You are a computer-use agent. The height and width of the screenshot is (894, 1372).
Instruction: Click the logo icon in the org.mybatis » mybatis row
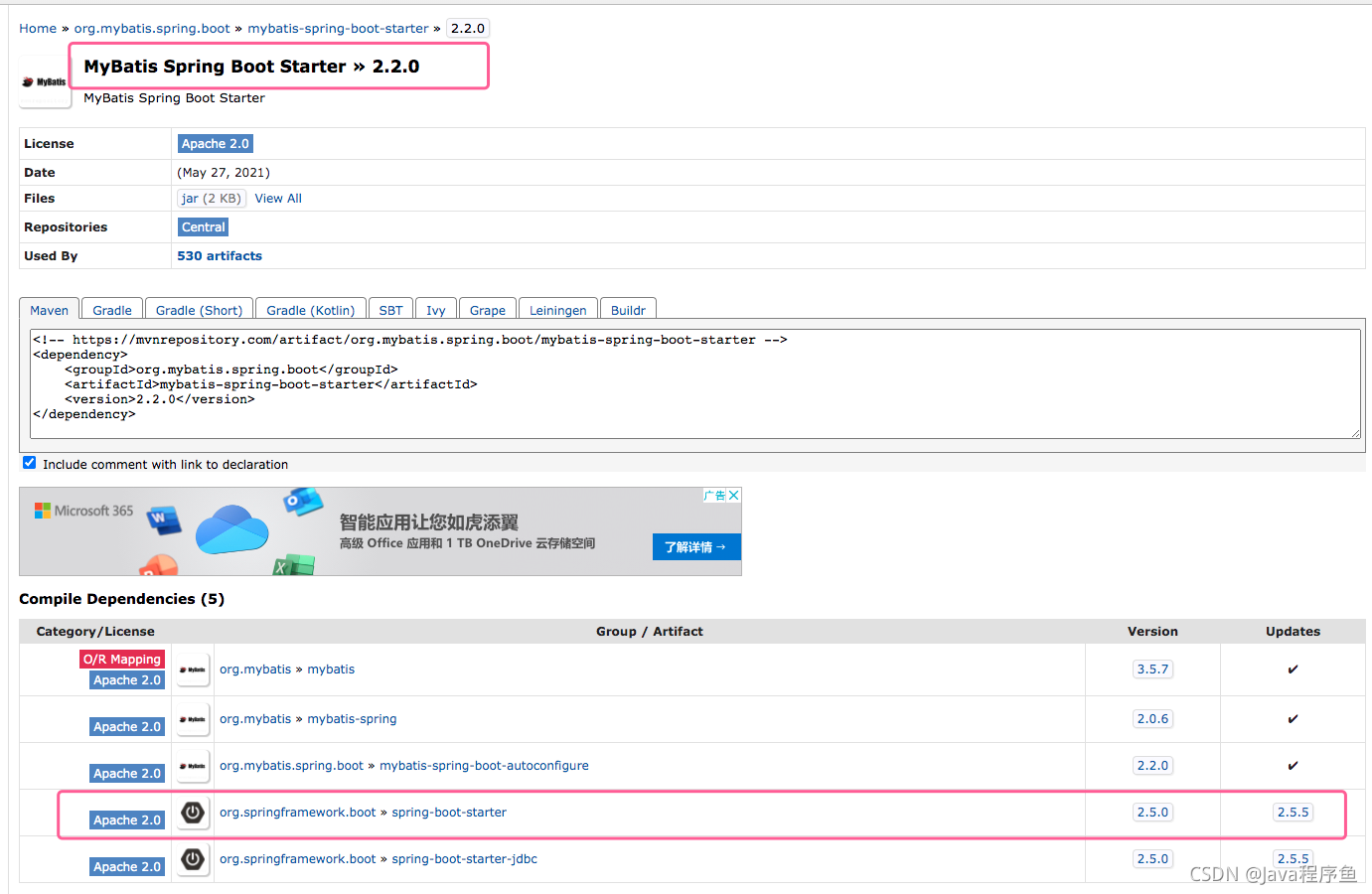click(x=193, y=670)
